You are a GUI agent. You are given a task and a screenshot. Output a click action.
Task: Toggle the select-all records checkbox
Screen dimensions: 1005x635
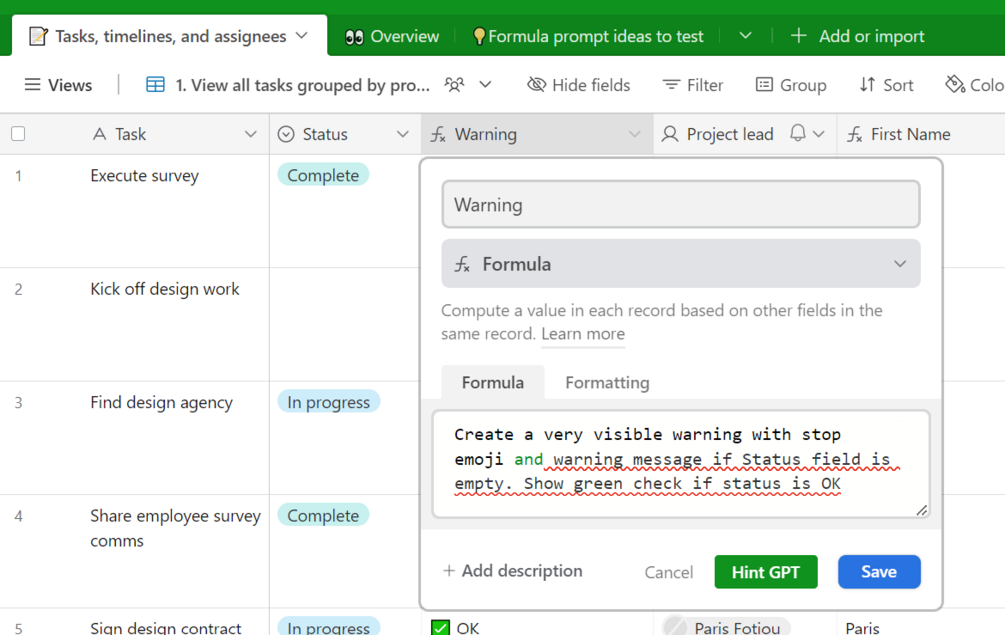coord(18,134)
